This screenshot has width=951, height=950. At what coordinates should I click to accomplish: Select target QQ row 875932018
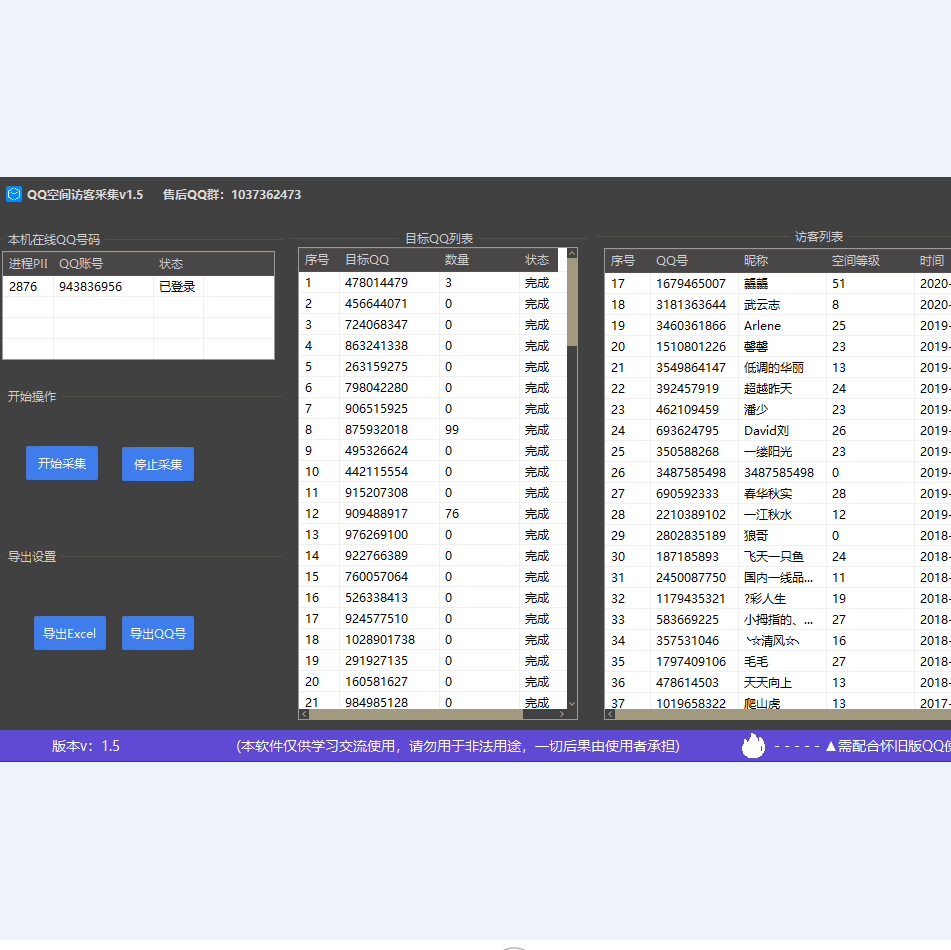(376, 430)
